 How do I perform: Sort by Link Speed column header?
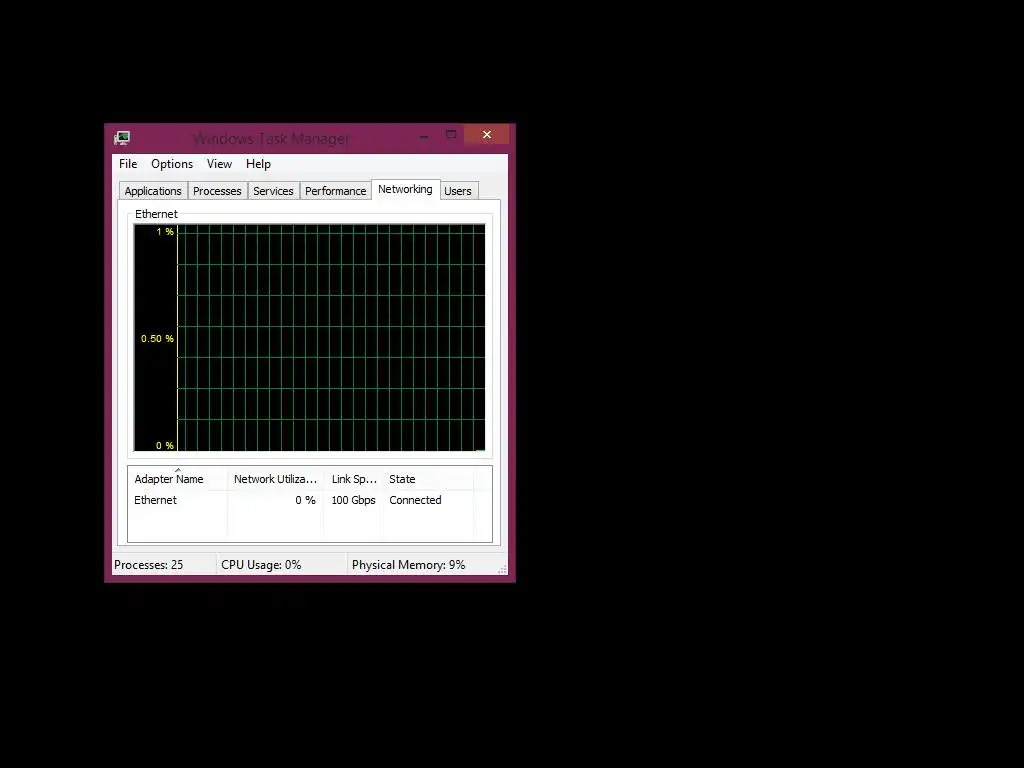tap(354, 479)
